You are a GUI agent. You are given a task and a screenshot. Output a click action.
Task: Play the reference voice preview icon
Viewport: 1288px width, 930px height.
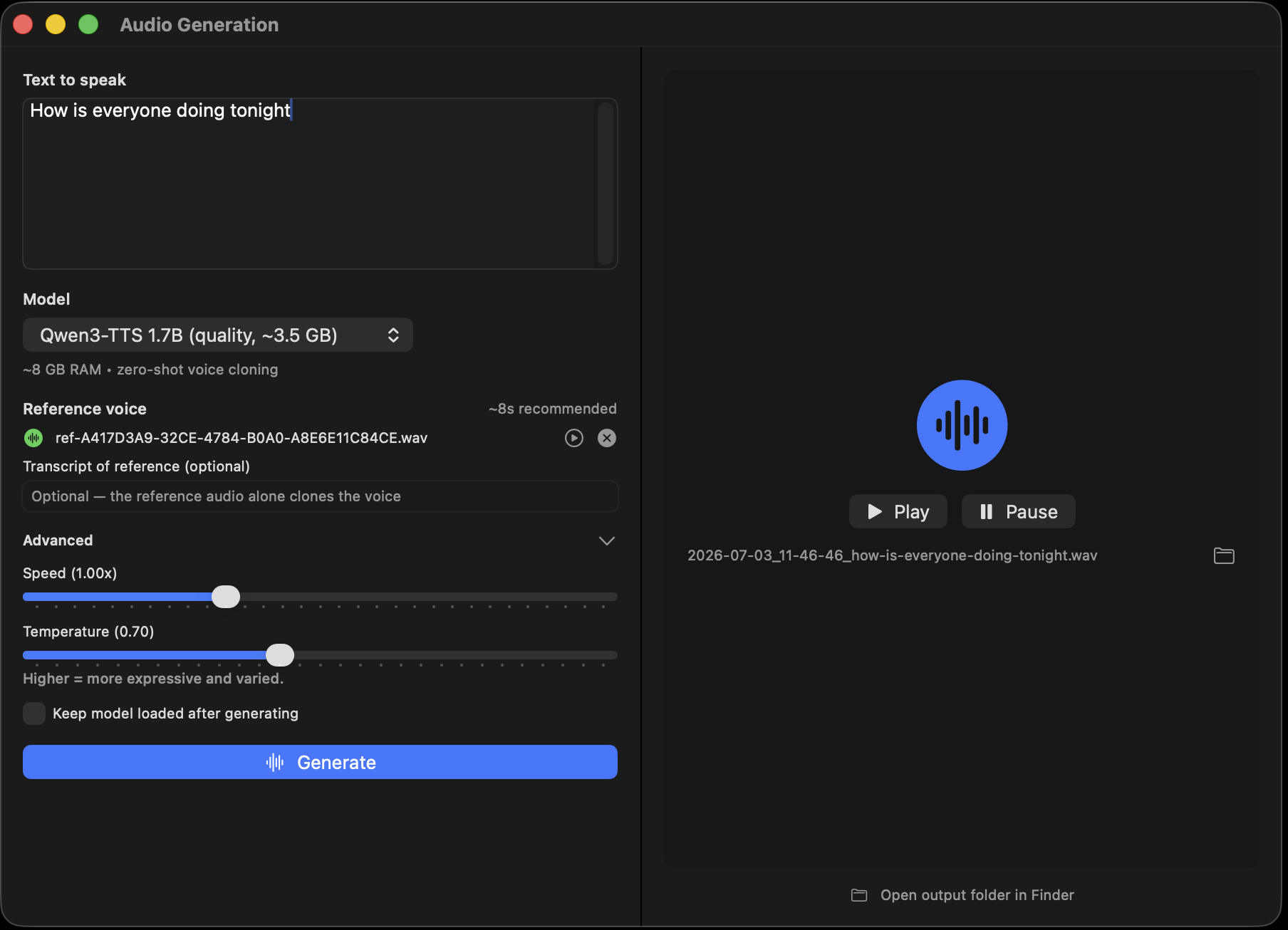pyautogui.click(x=574, y=438)
